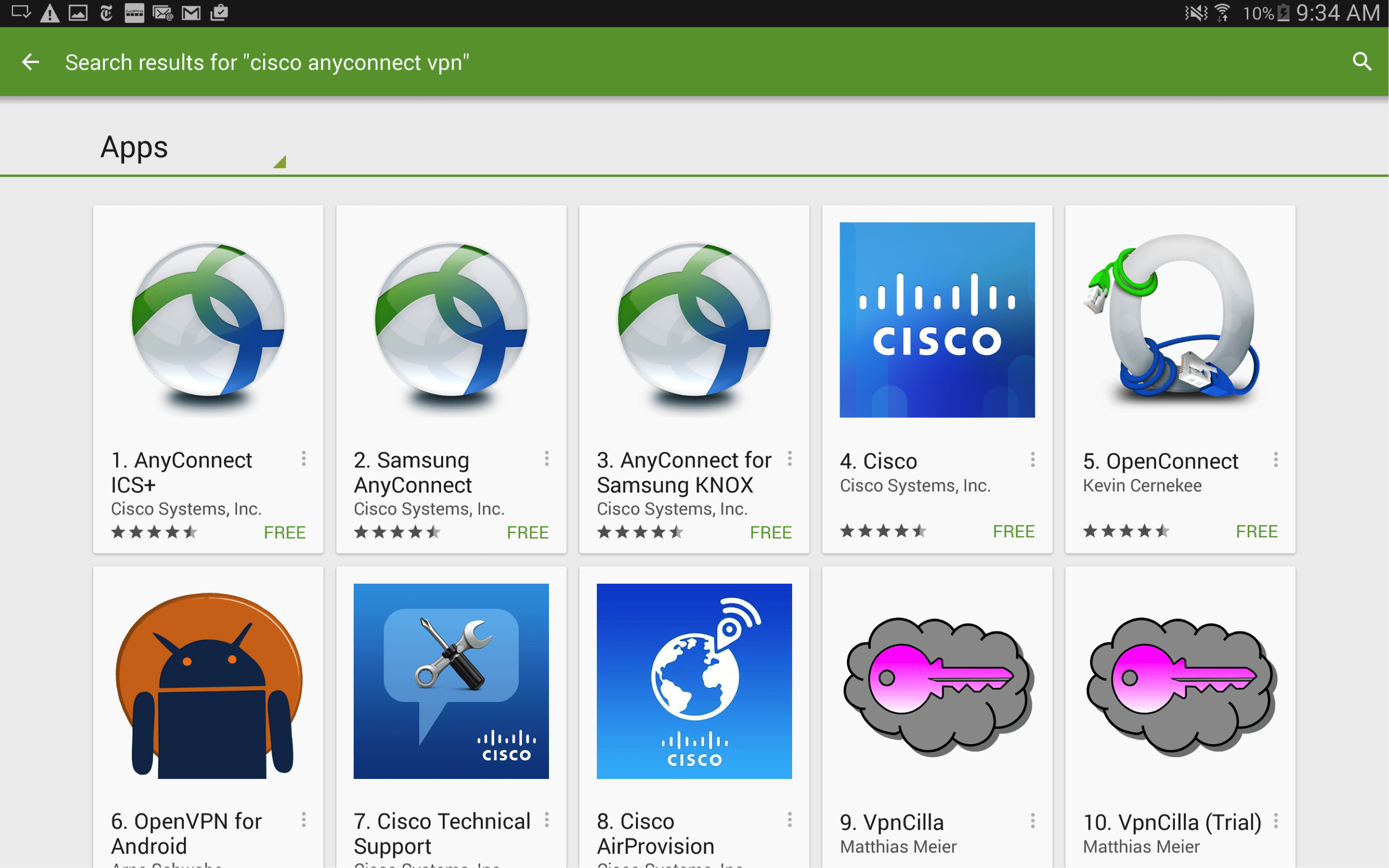The image size is (1389, 868).
Task: Open the OpenConnect cable ring icon
Action: click(x=1180, y=320)
